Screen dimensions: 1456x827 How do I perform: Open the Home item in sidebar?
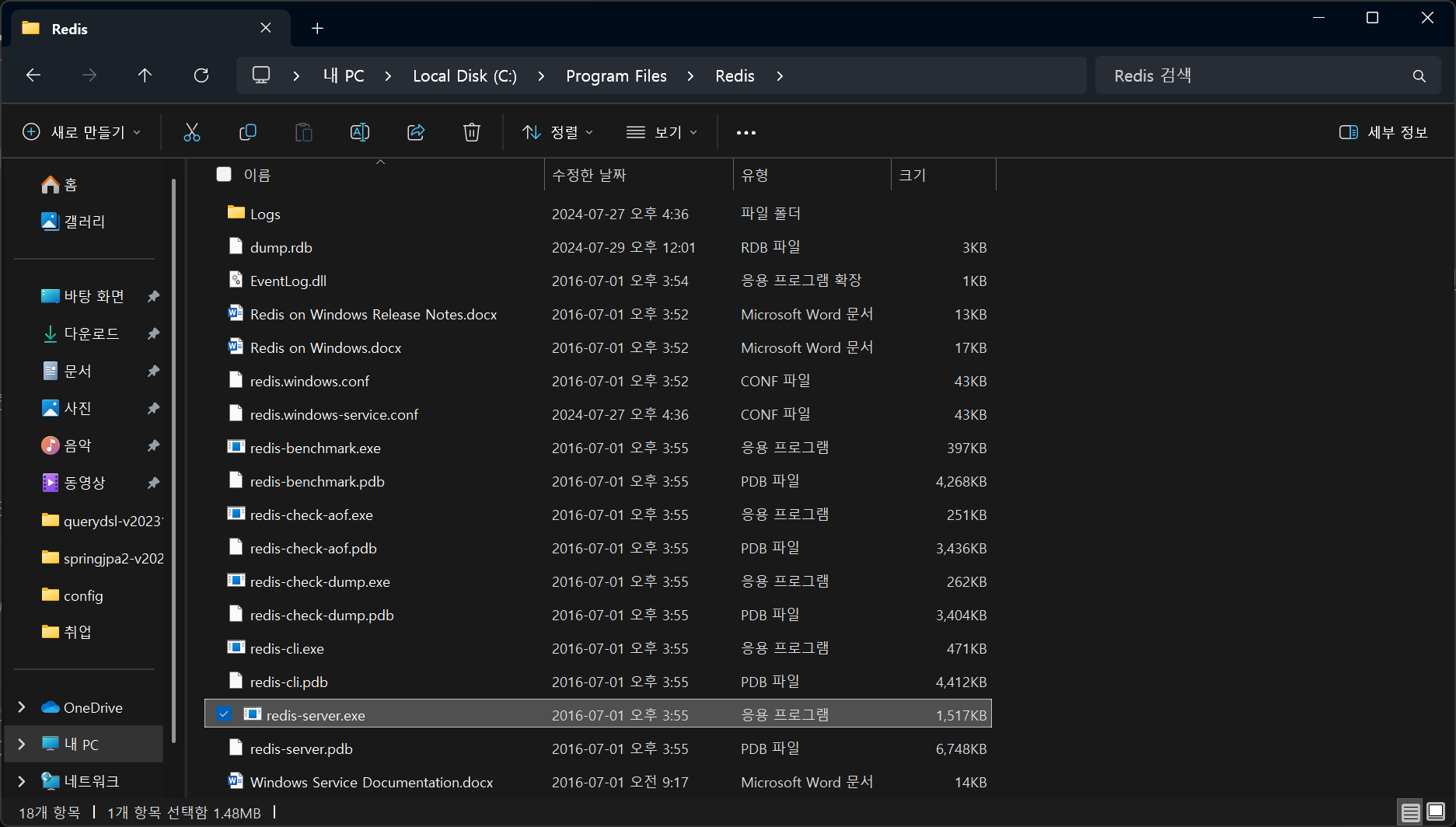[60, 184]
